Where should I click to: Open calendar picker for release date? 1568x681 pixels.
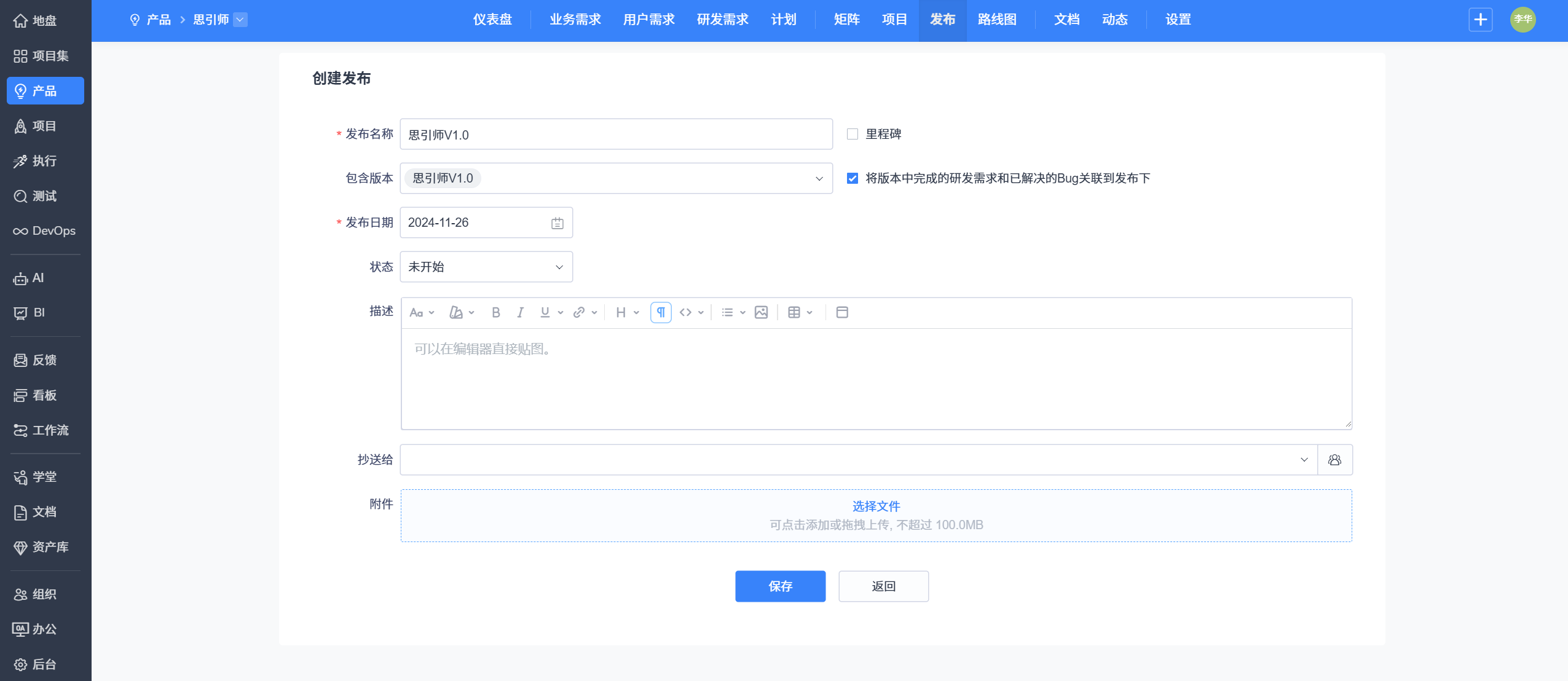pyautogui.click(x=557, y=223)
